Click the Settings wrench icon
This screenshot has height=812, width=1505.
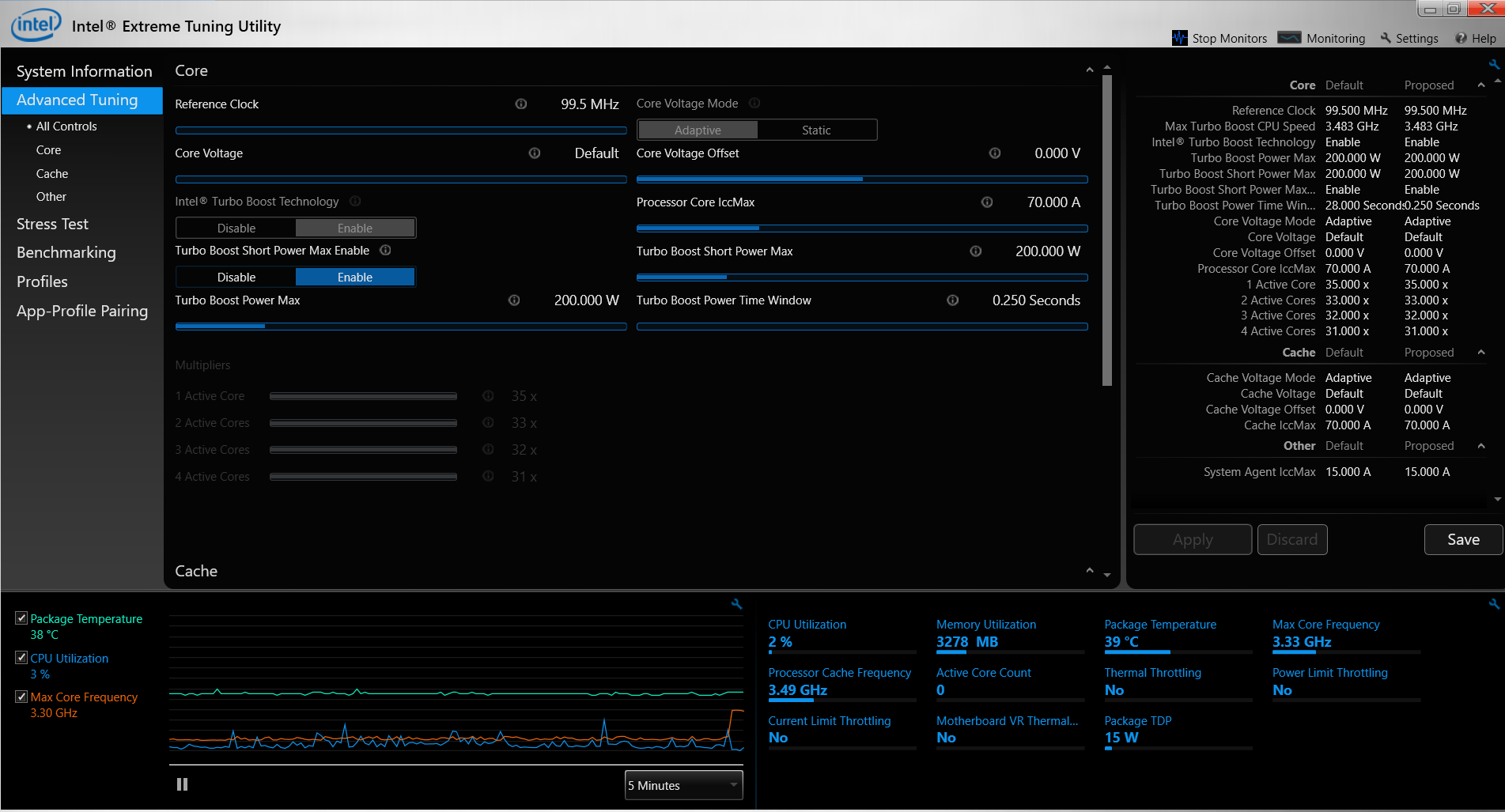1386,38
